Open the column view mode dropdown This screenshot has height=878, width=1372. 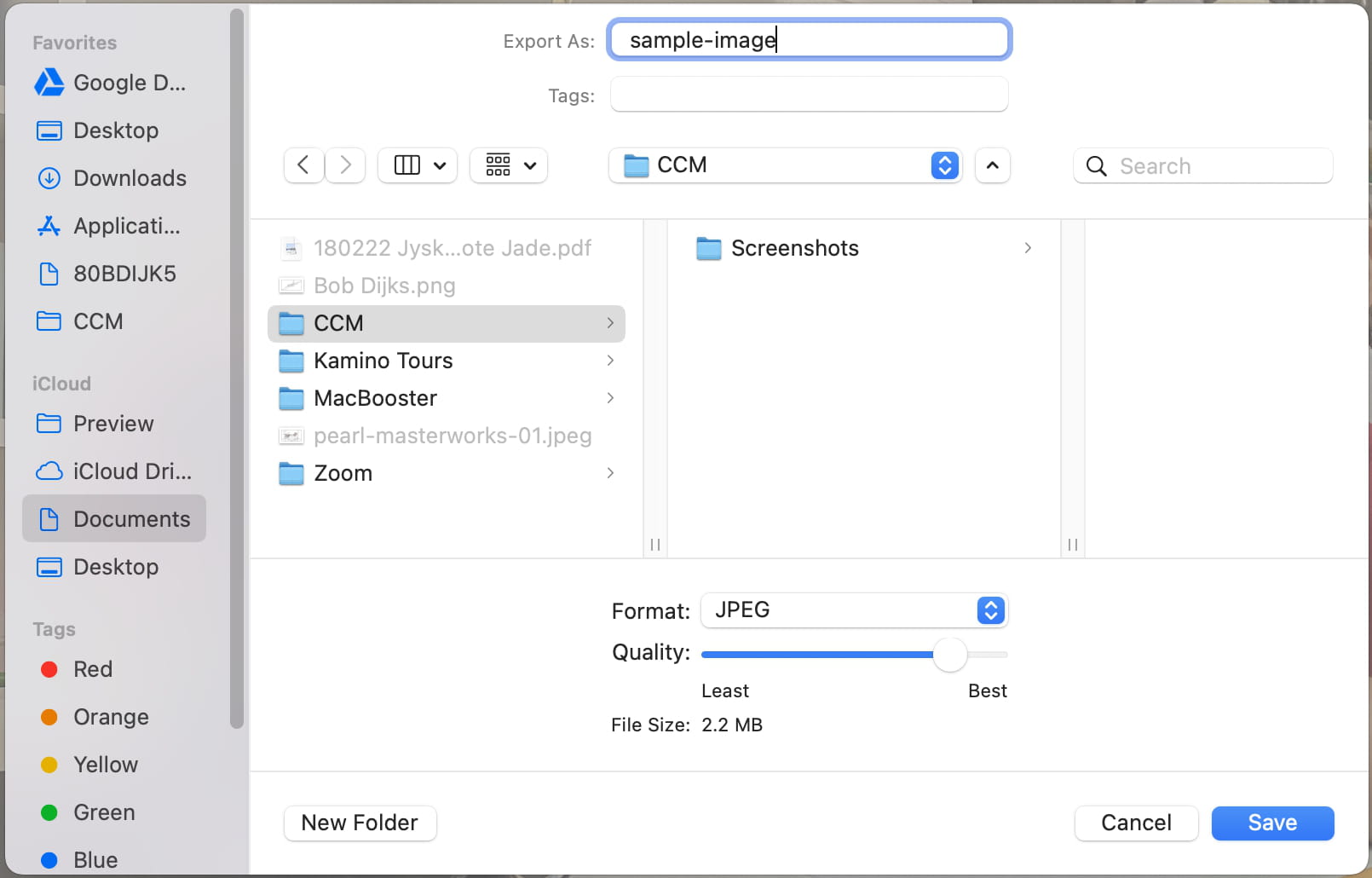pos(418,165)
